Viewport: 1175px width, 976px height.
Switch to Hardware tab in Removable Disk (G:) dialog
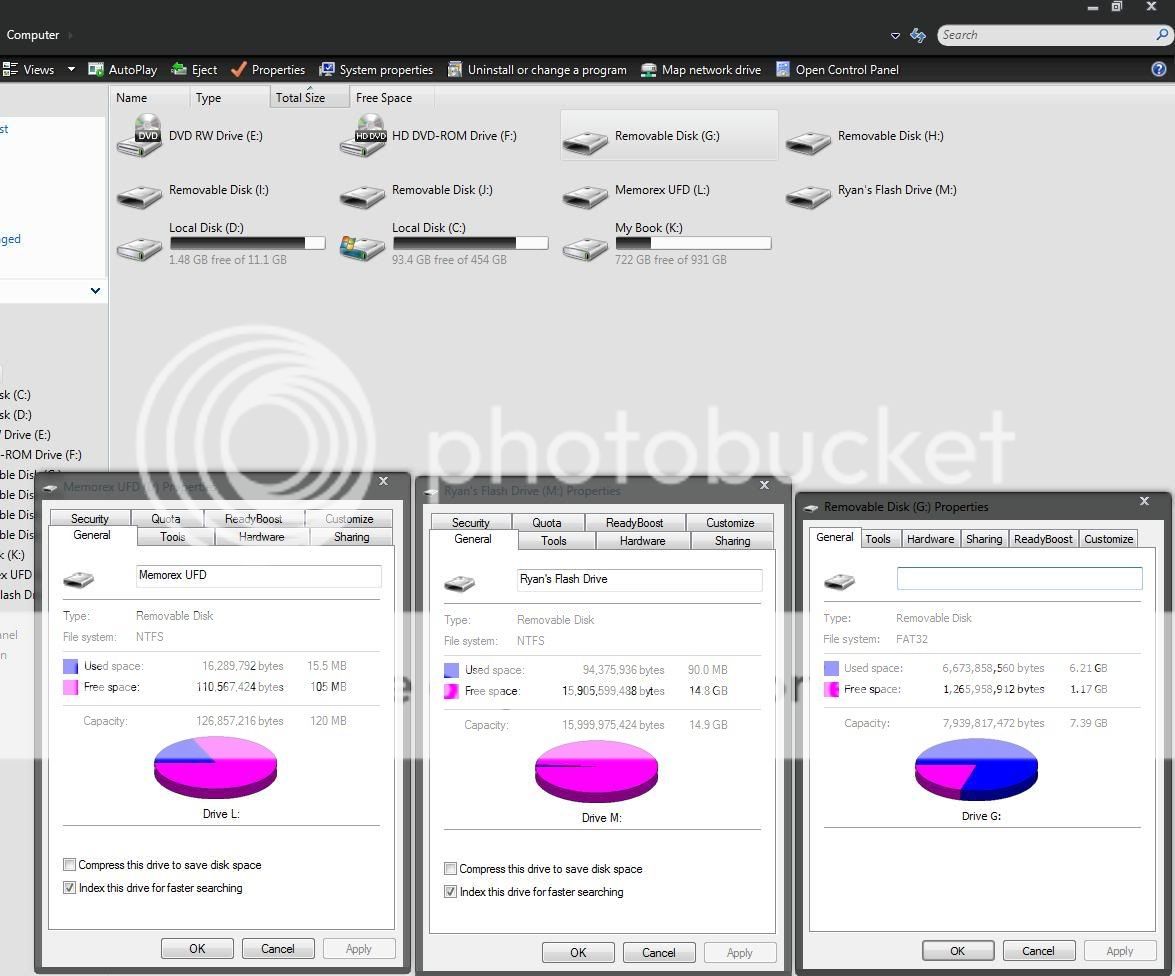click(x=930, y=539)
